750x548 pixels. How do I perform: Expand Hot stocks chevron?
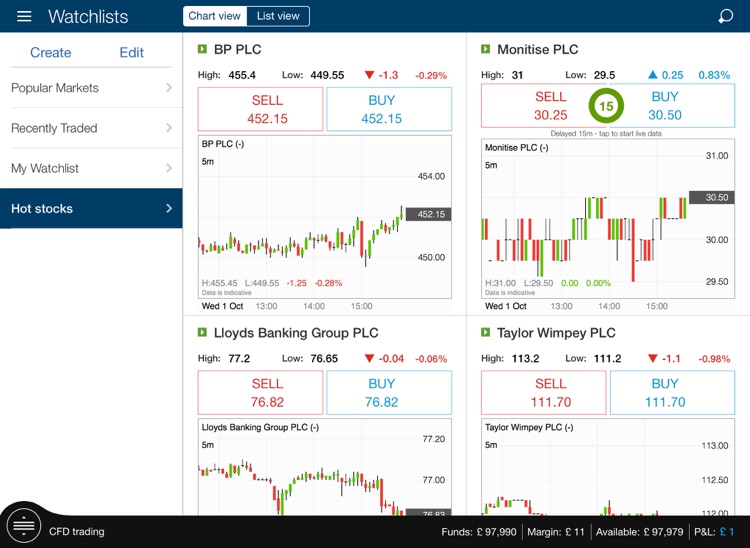169,208
